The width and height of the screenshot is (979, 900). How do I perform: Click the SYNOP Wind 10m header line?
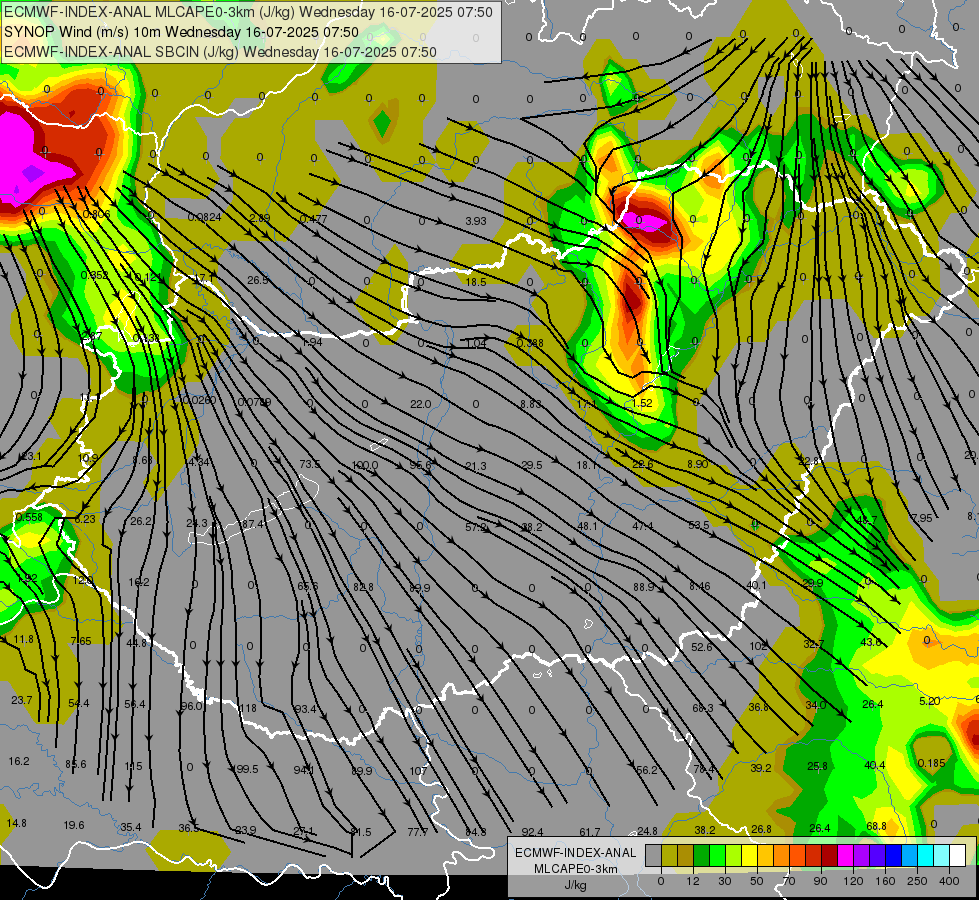182,32
